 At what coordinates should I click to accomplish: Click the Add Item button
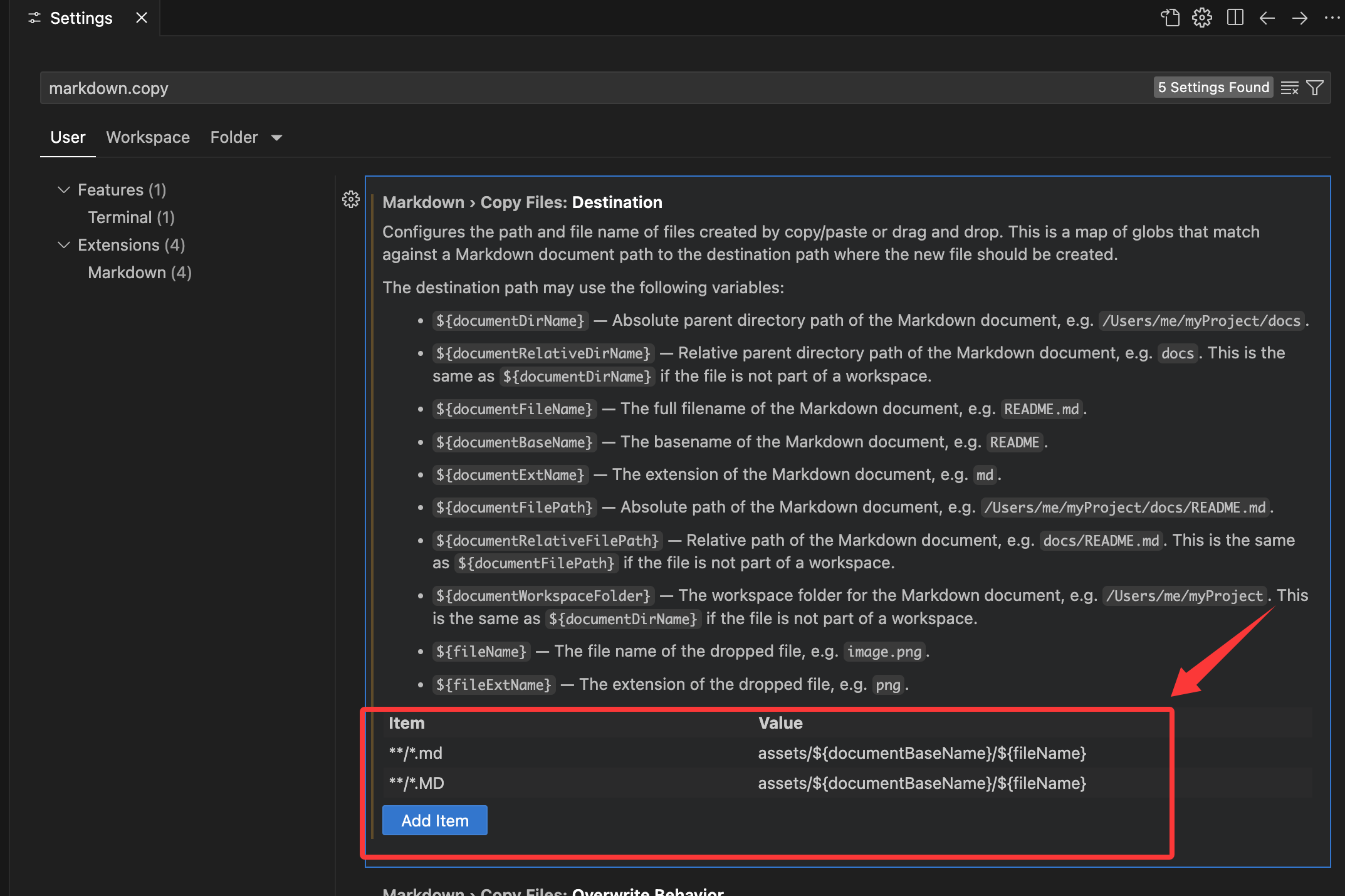click(435, 820)
